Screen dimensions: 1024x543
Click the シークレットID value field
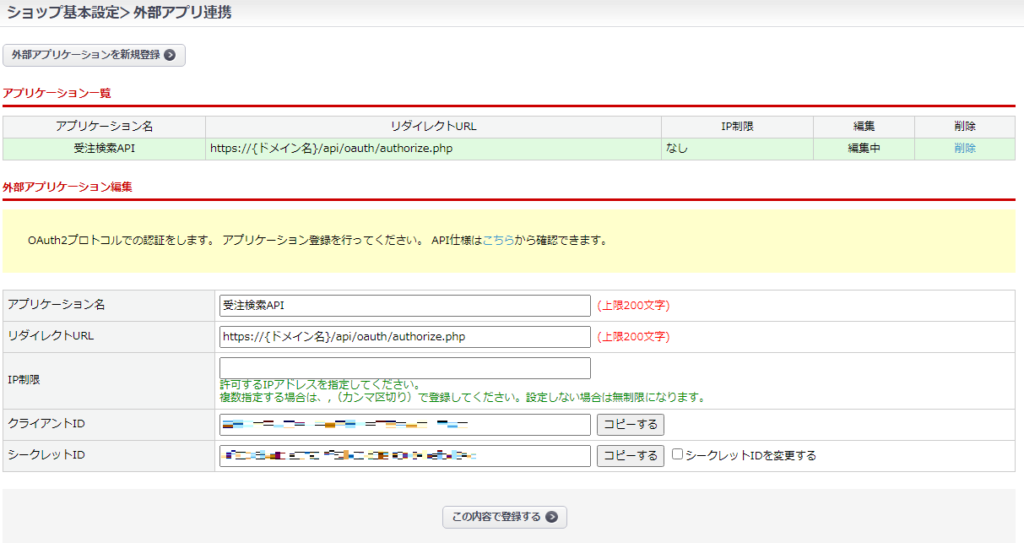pyautogui.click(x=404, y=456)
